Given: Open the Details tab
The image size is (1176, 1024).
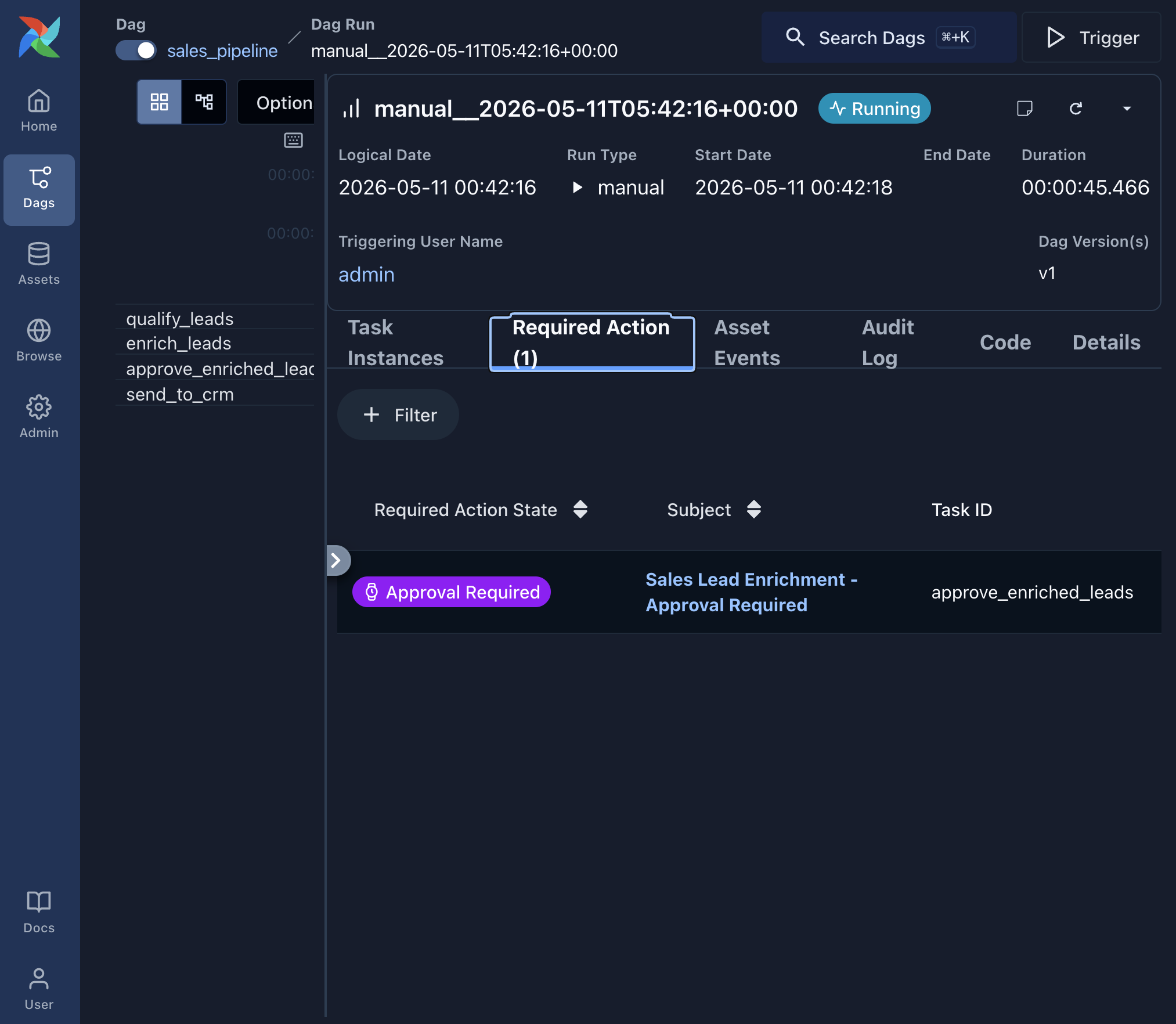Looking at the screenshot, I should 1106,342.
